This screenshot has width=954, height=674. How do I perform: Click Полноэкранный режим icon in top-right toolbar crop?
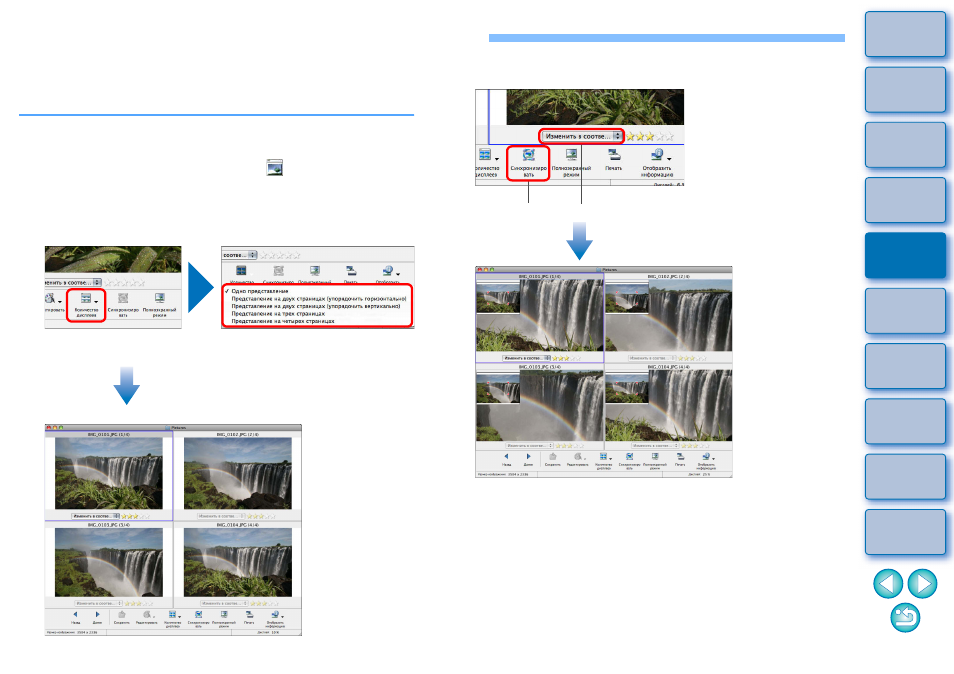click(571, 155)
